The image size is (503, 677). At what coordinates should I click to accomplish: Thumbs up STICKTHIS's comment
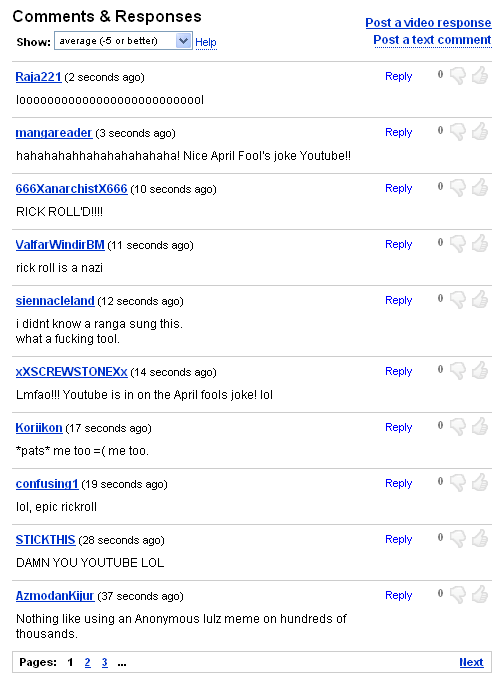[x=480, y=538]
